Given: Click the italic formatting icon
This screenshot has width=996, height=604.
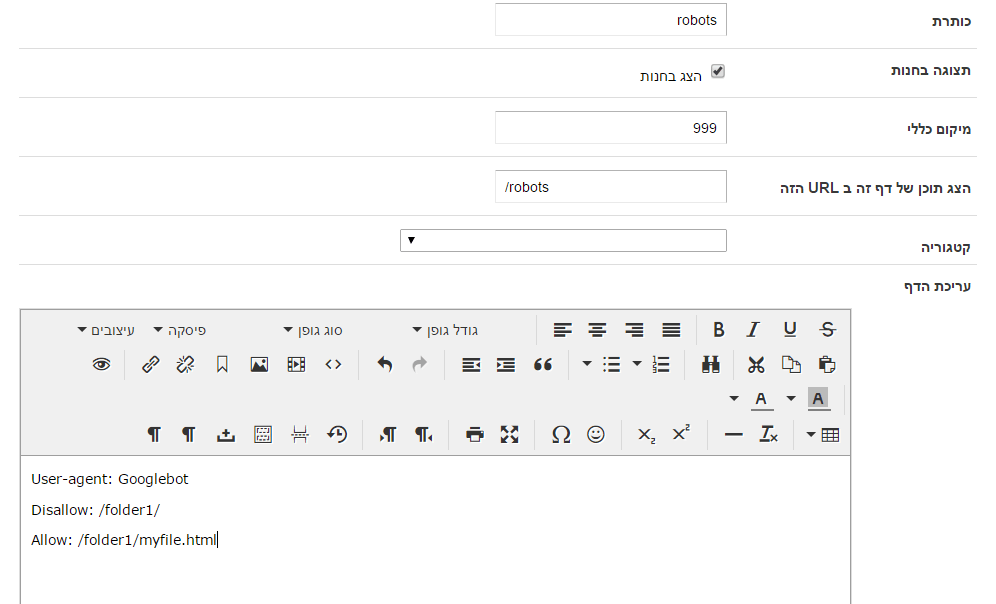Looking at the screenshot, I should 754,330.
